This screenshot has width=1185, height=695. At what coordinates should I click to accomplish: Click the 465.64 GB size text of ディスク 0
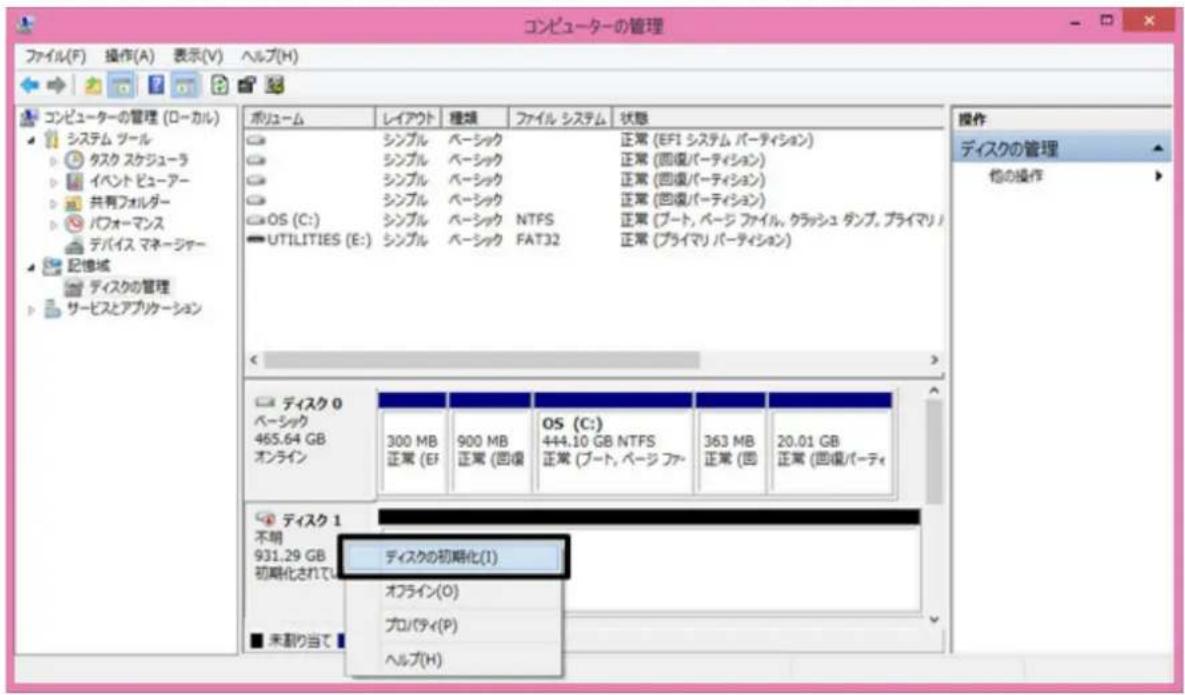pos(290,439)
